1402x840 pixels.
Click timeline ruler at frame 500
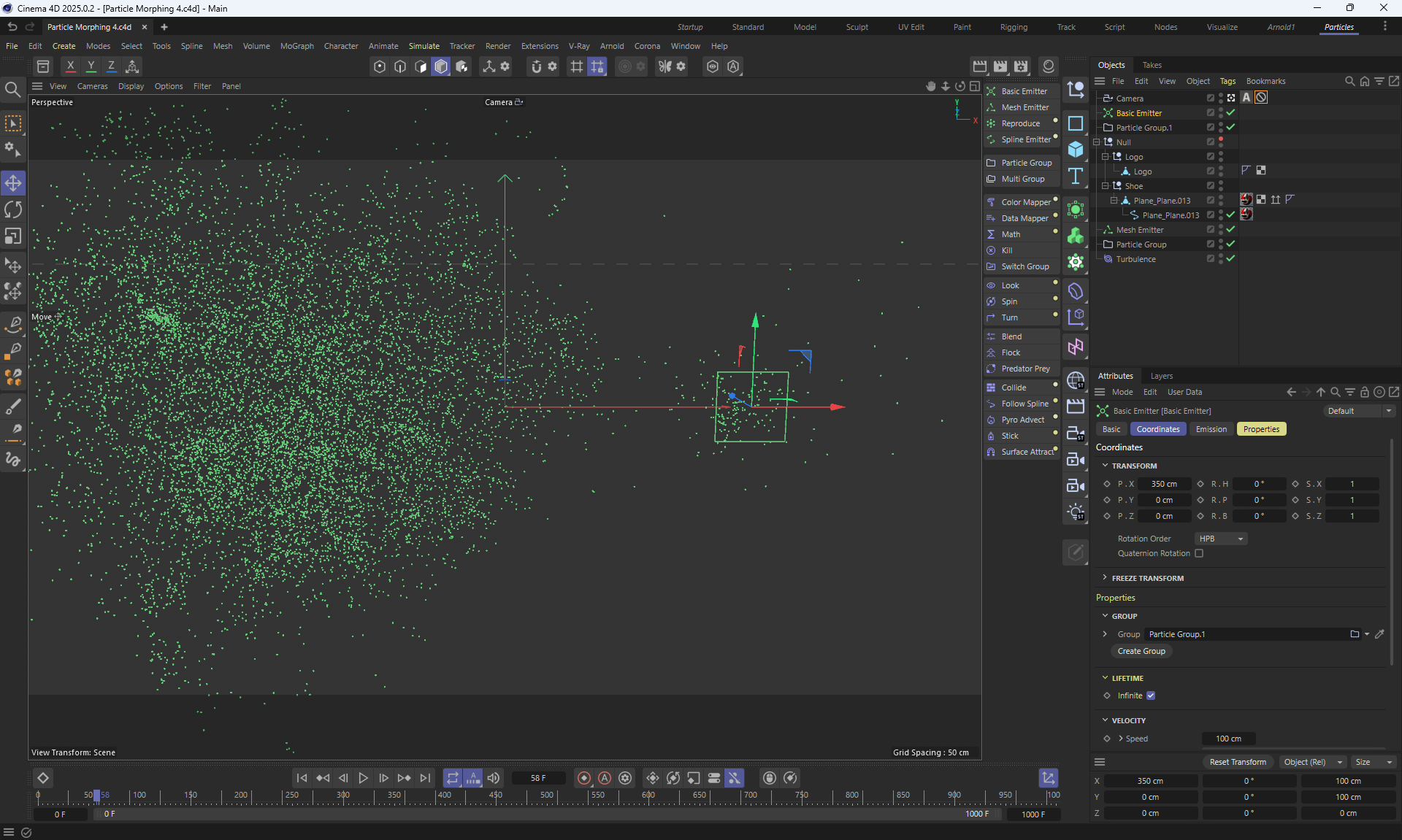[x=546, y=795]
